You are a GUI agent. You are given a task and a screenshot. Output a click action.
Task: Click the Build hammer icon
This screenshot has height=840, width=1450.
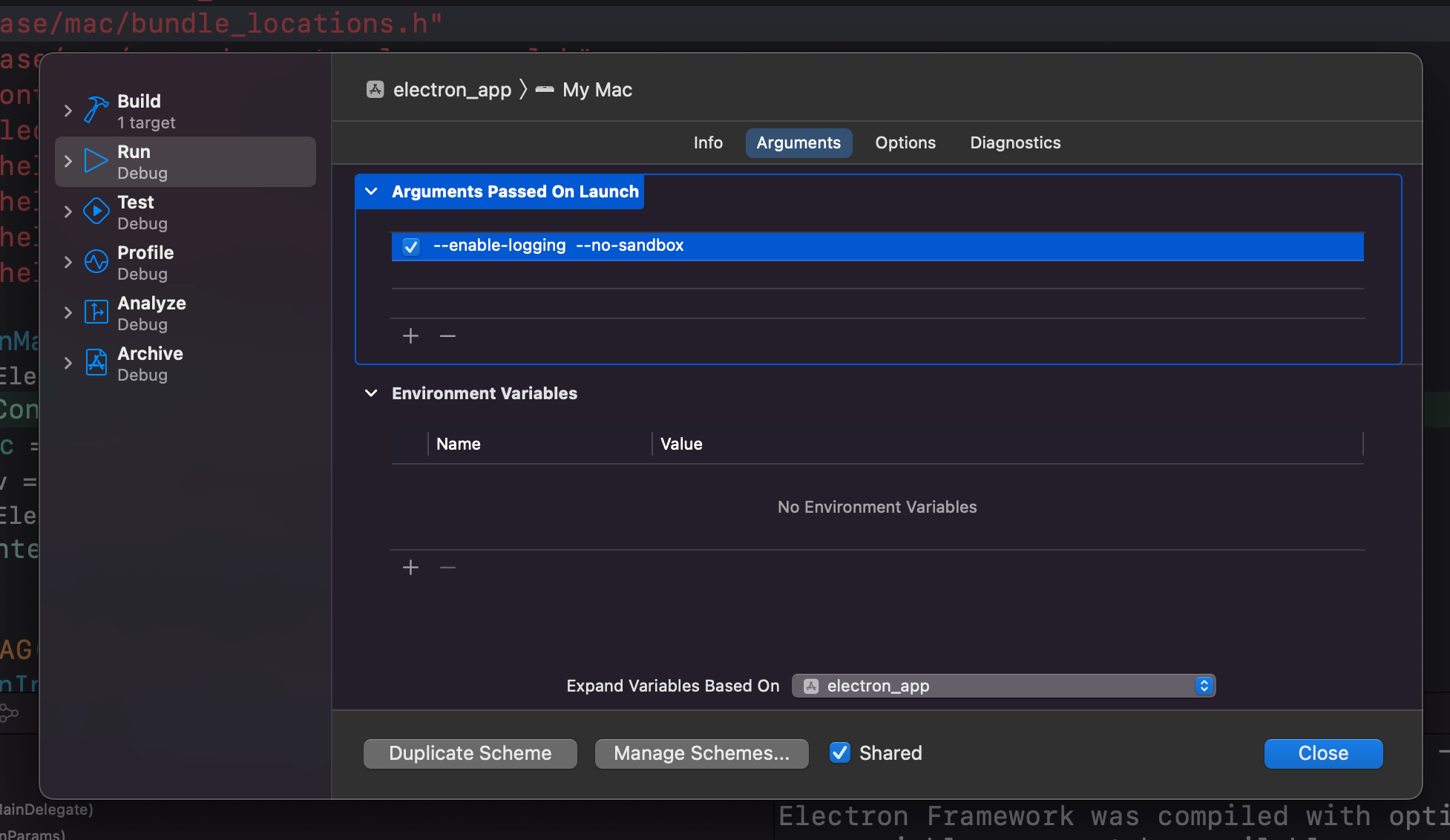point(96,110)
